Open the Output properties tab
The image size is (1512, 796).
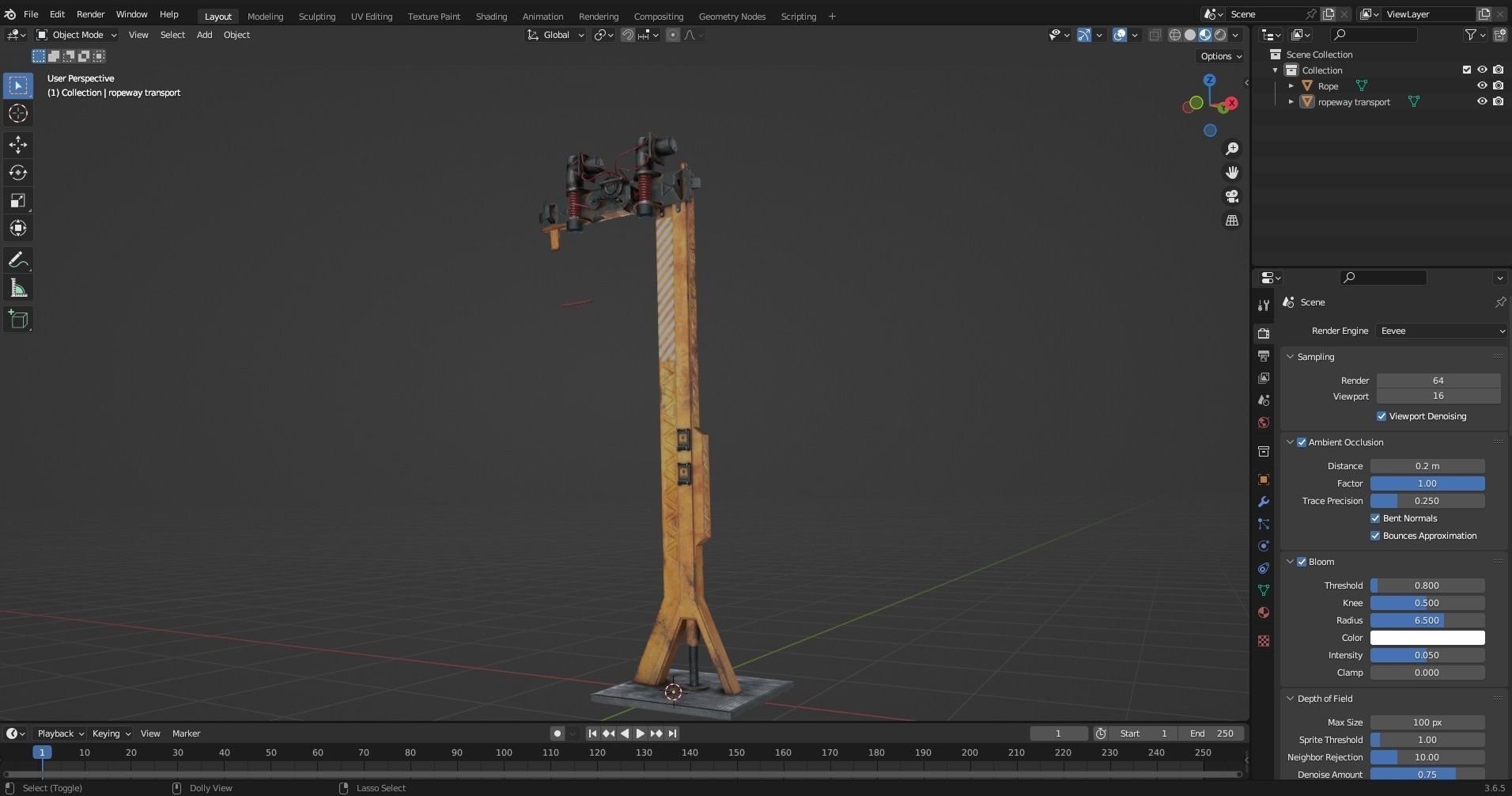[1264, 356]
